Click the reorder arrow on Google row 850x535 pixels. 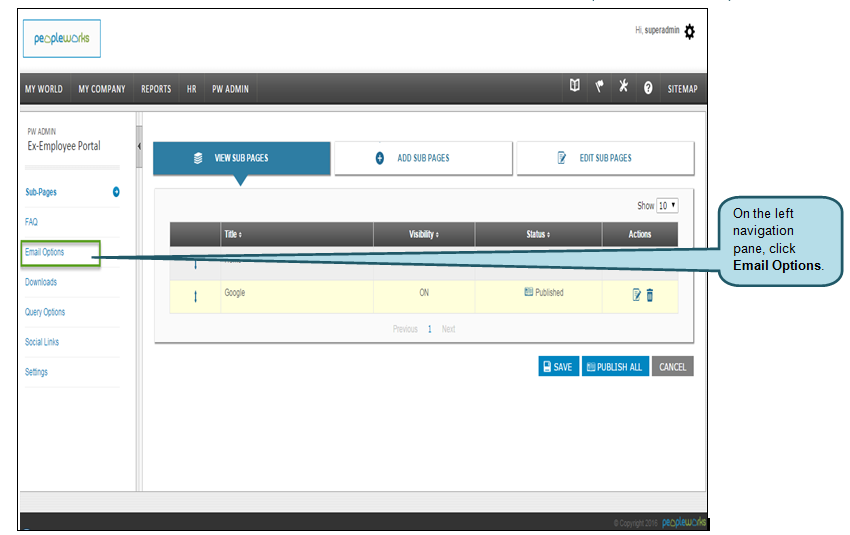click(195, 296)
